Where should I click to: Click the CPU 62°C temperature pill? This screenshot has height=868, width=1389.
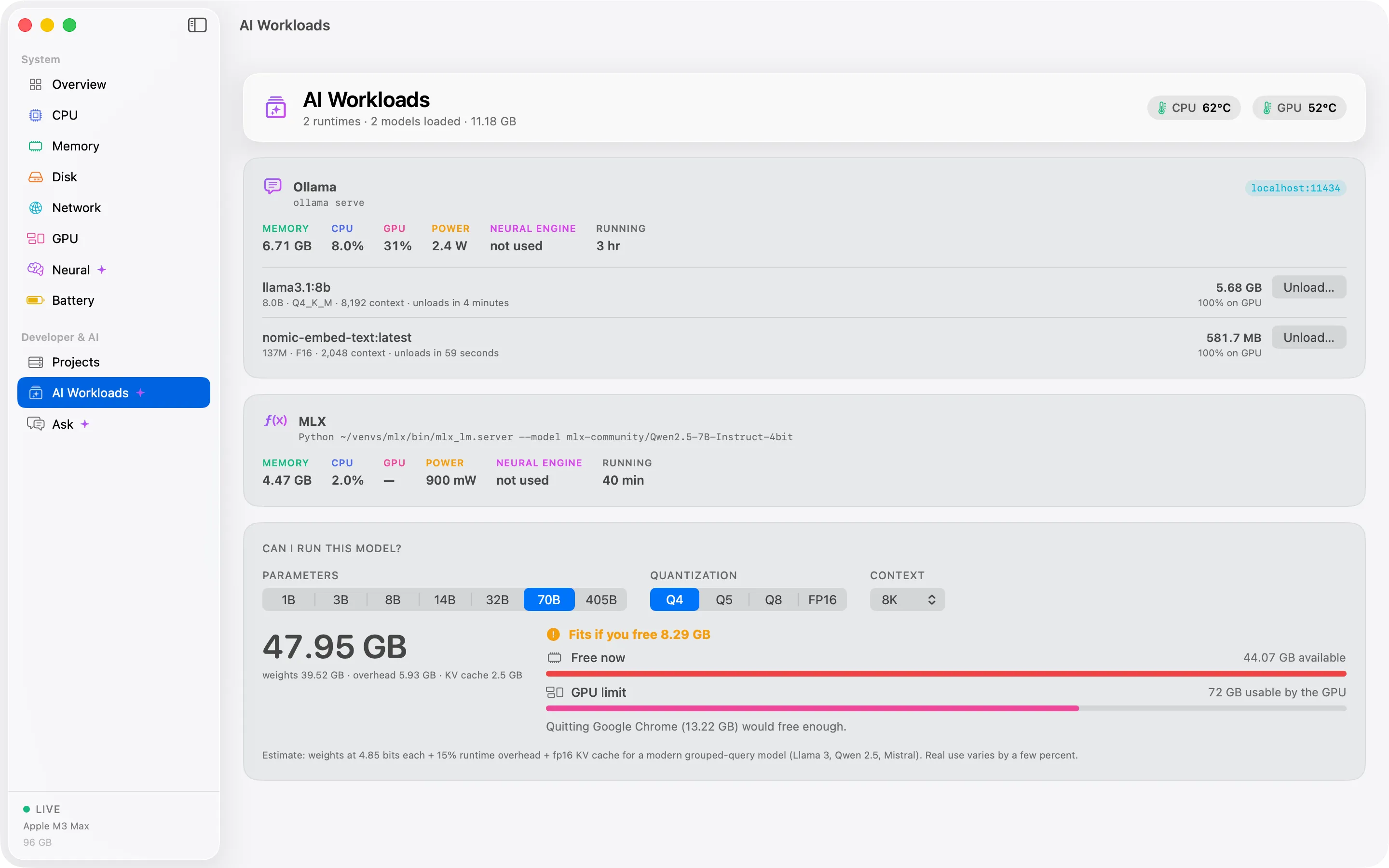1193,108
